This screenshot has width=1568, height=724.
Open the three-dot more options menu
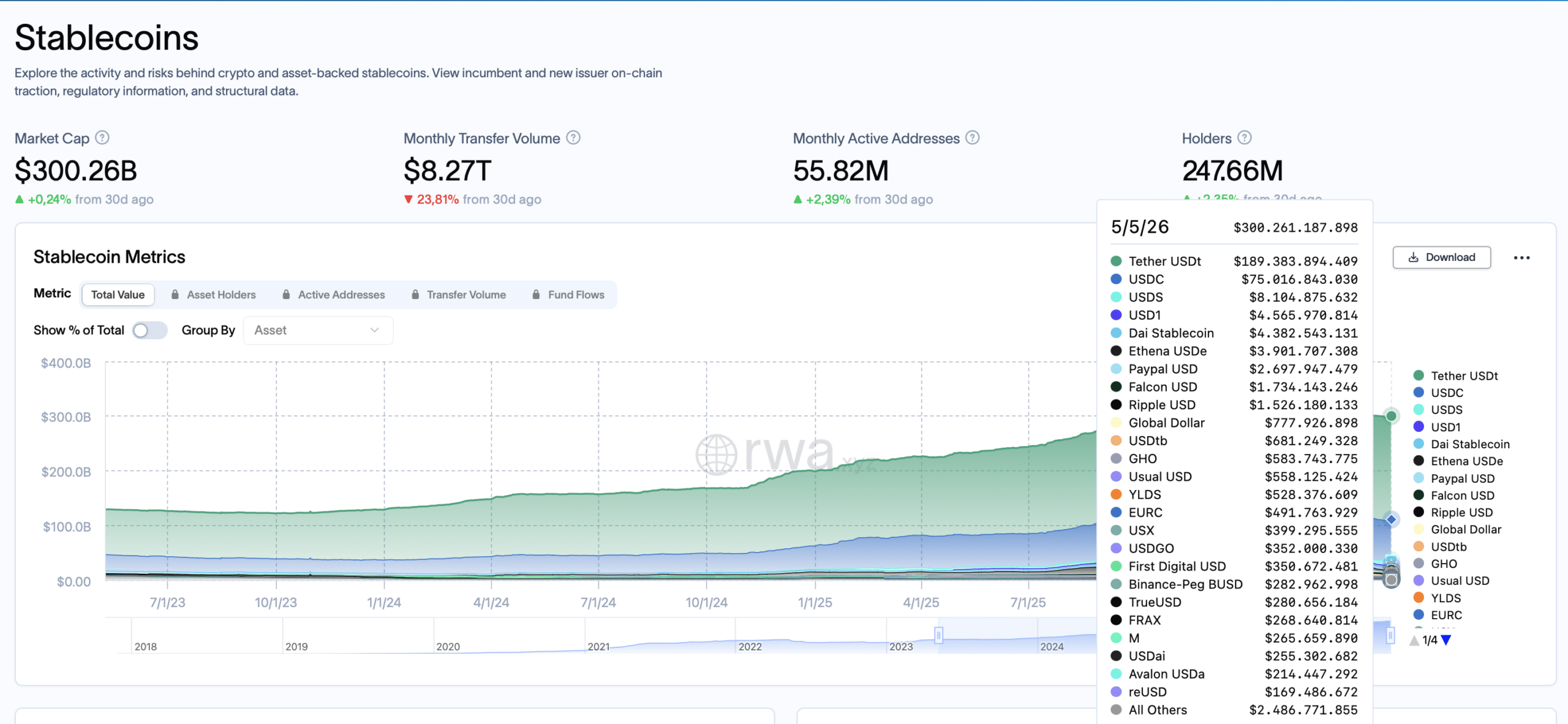coord(1522,258)
